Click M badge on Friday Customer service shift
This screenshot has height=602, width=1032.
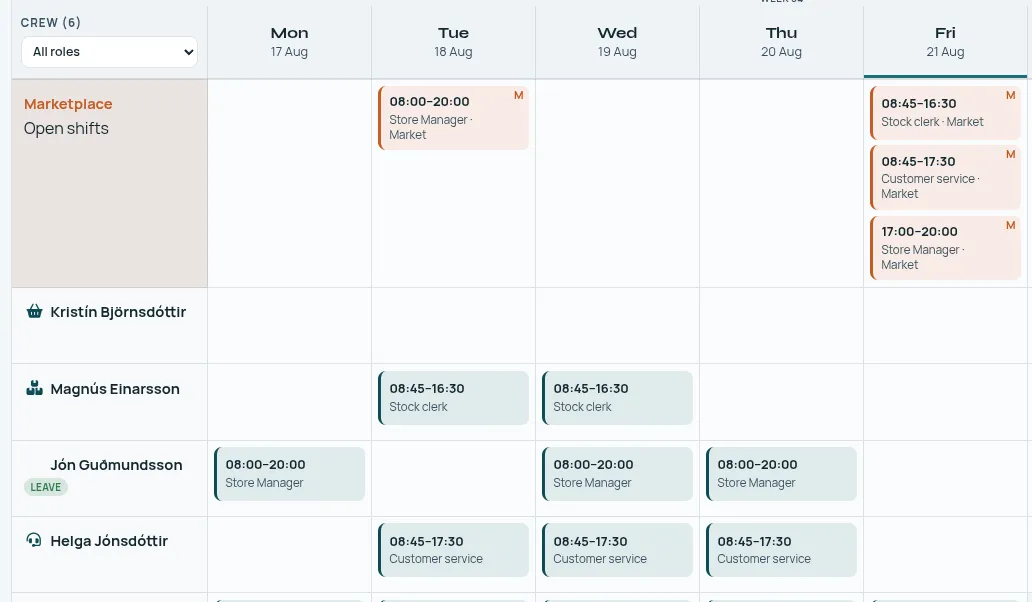[1010, 154]
